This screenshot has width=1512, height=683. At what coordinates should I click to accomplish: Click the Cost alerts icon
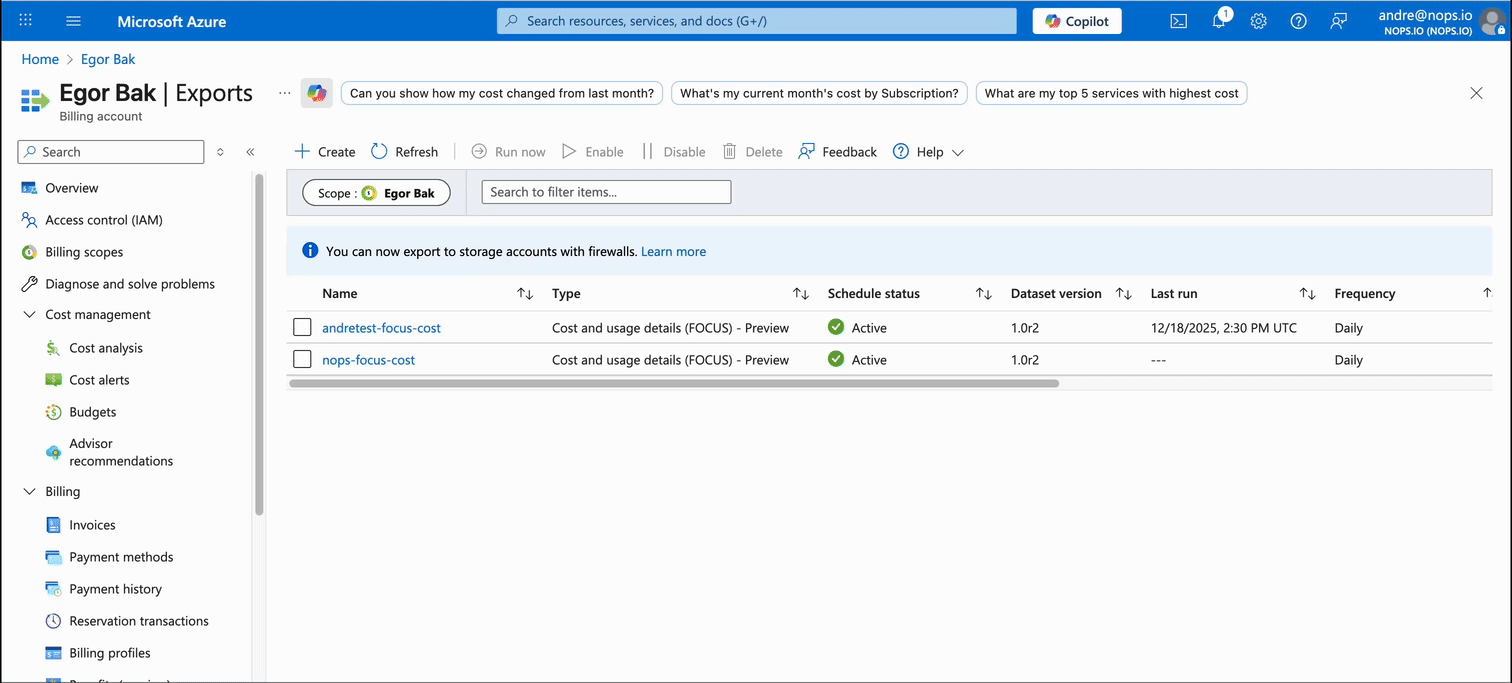53,379
